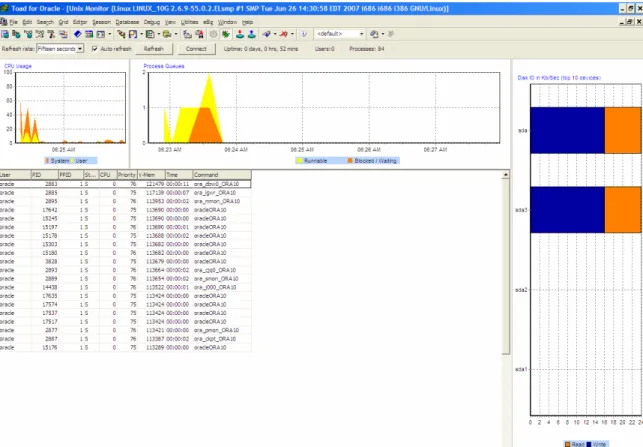The image size is (643, 447).
Task: Click the third toolbar icon with teal cylinder
Action: 28,34
